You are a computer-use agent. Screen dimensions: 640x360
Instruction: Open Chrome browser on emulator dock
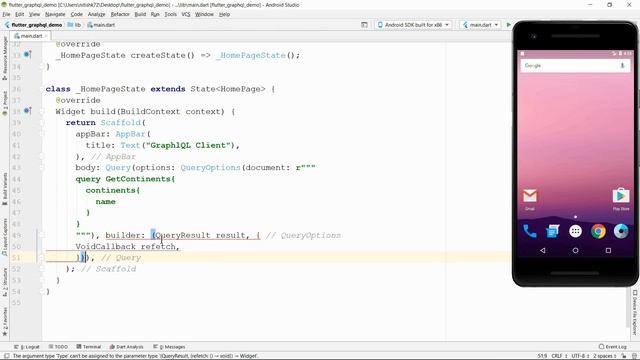tap(598, 231)
